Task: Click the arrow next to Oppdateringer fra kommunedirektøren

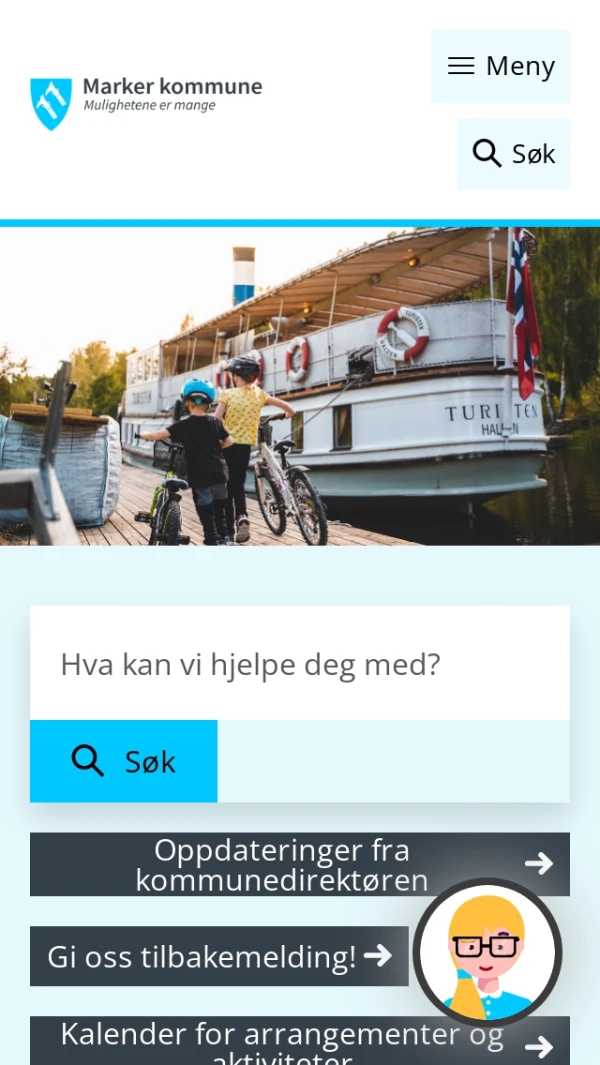Action: coord(540,864)
